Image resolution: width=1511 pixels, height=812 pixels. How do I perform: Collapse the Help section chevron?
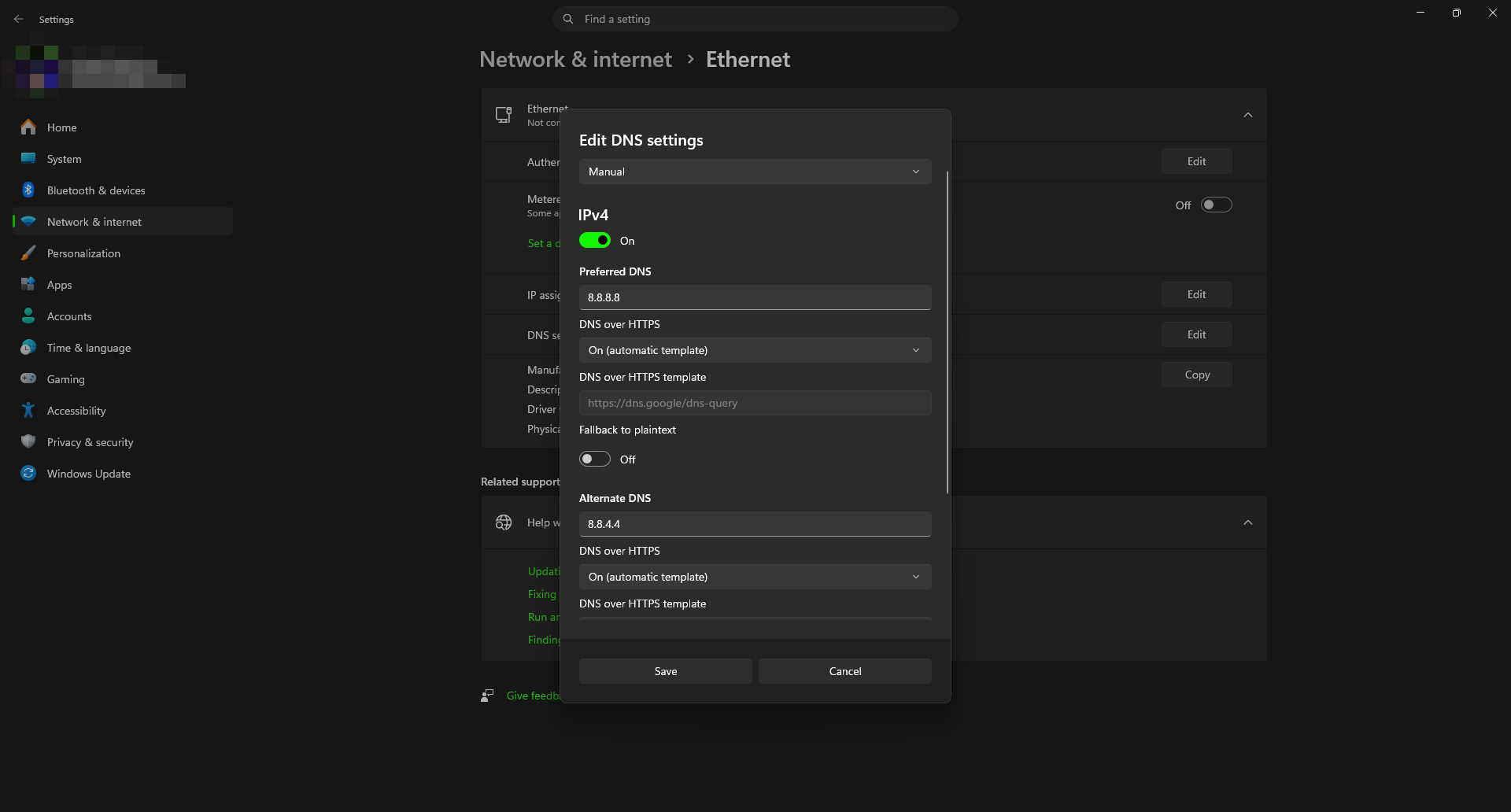point(1248,522)
